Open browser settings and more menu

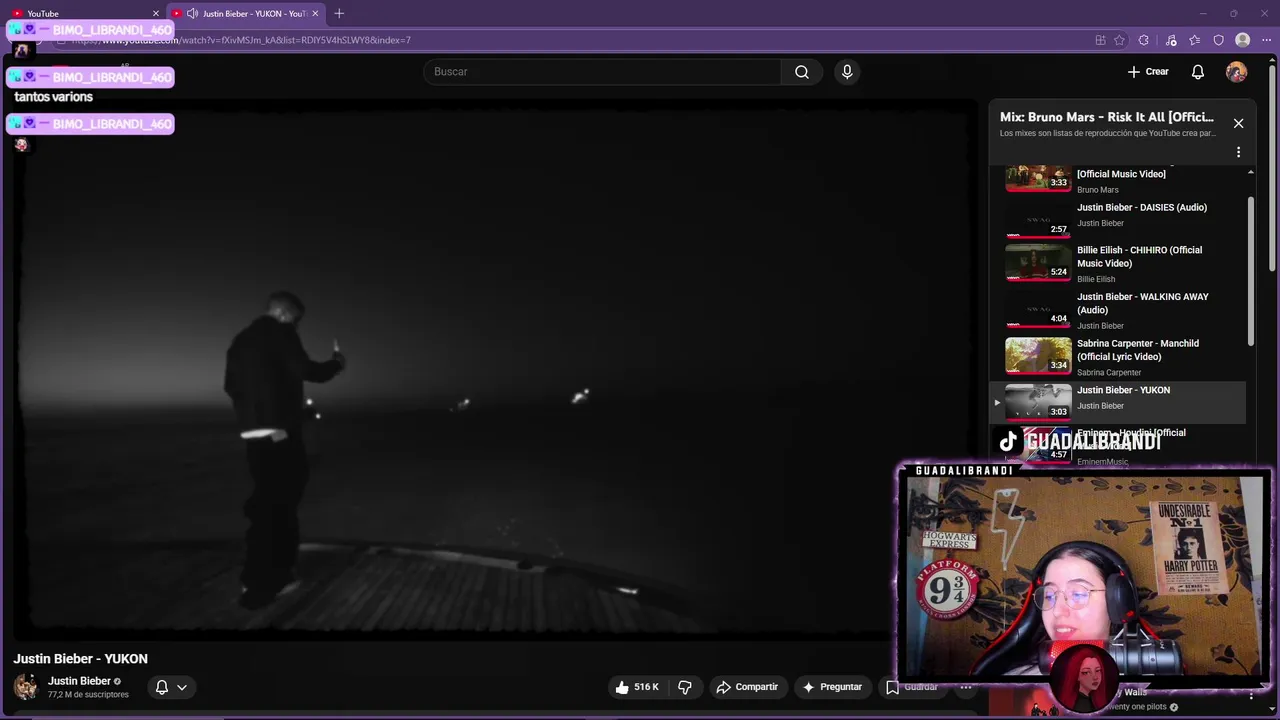pyautogui.click(x=1266, y=40)
